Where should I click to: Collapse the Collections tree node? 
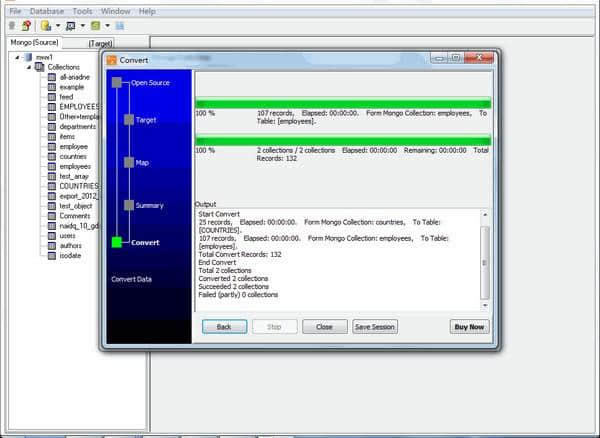28,67
